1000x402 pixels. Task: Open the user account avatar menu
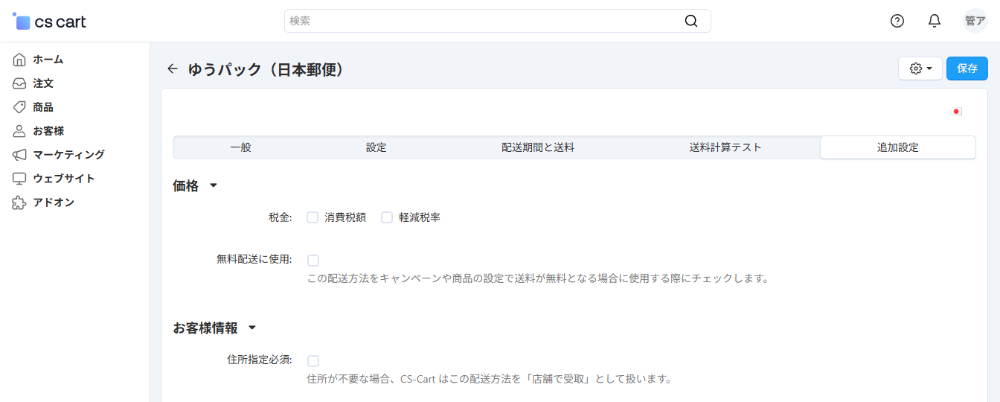(974, 21)
